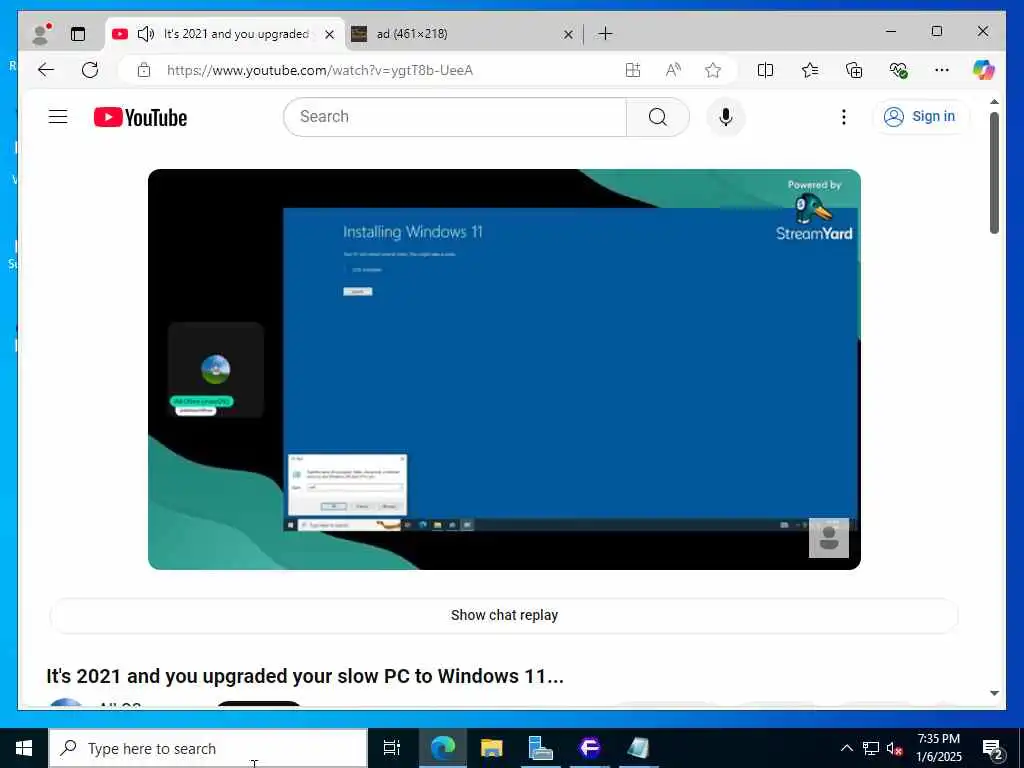The width and height of the screenshot is (1024, 768).
Task: Go to YouTube home via logo
Action: tap(140, 118)
